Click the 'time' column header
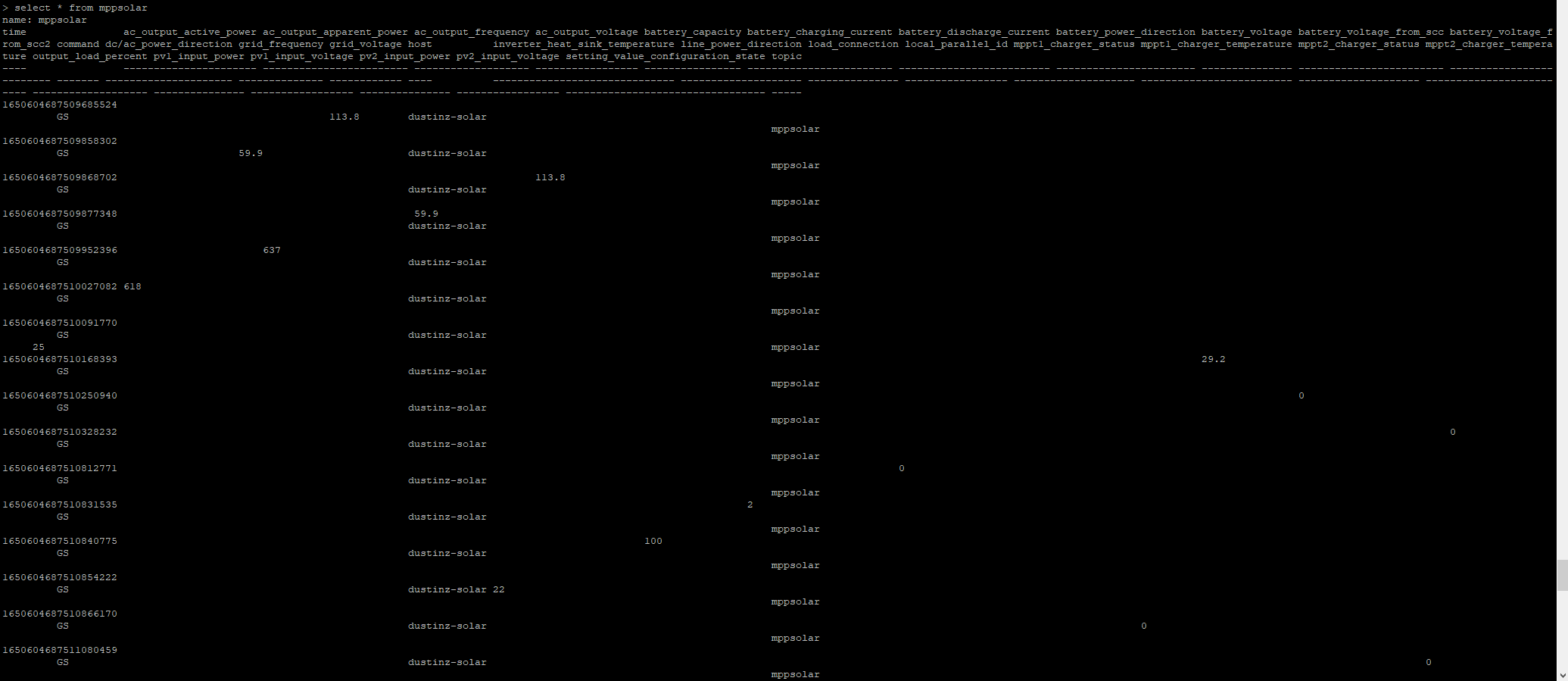The width and height of the screenshot is (1568, 681). (x=14, y=32)
